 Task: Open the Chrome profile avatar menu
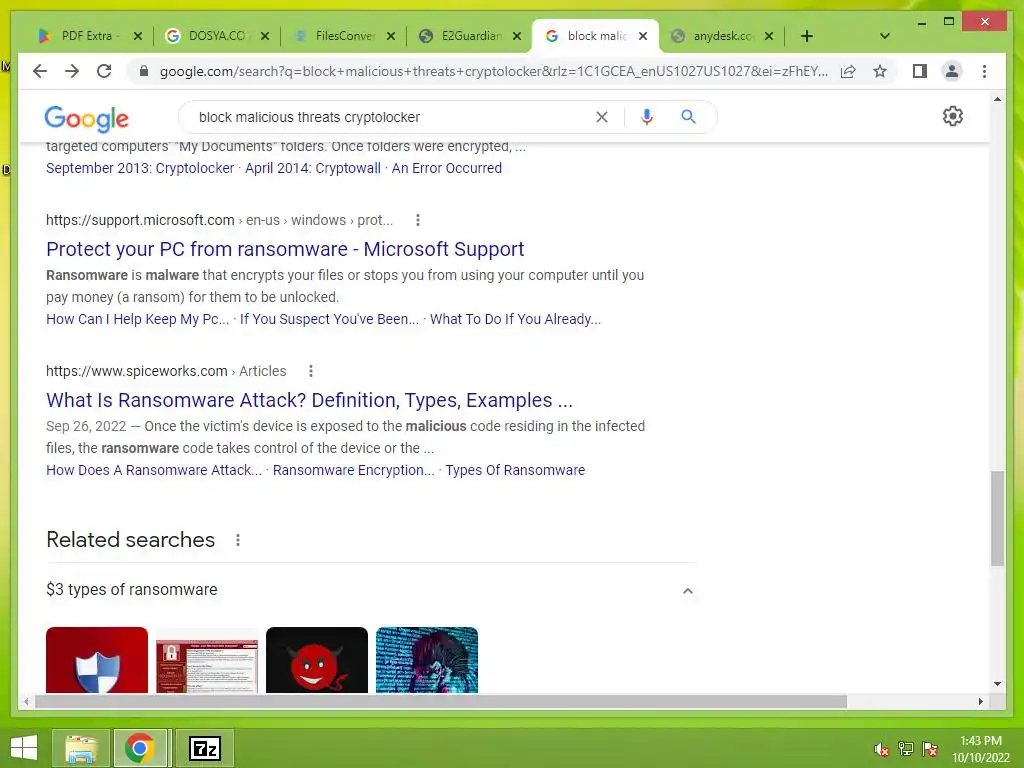coord(952,71)
